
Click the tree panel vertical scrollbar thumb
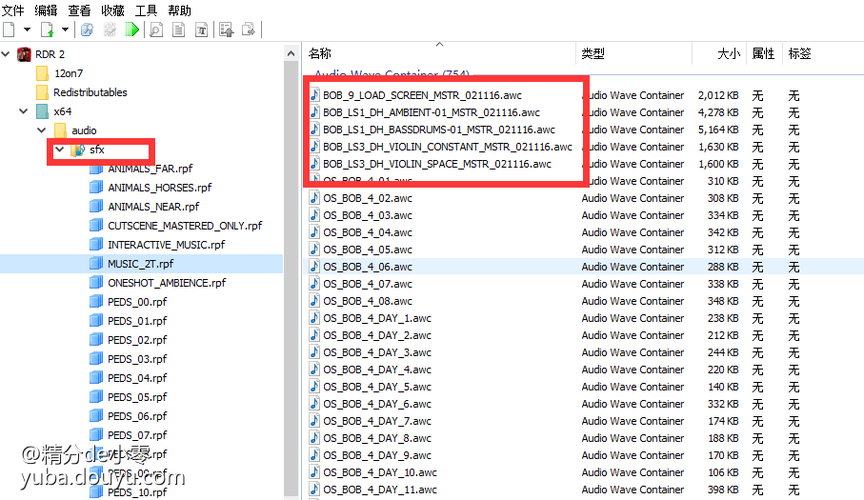291,278
